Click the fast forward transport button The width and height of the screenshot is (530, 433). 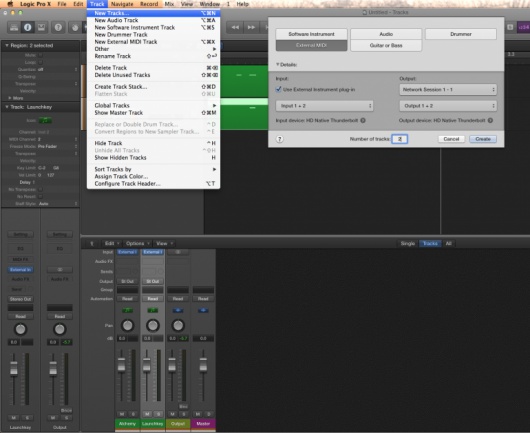click(251, 27)
